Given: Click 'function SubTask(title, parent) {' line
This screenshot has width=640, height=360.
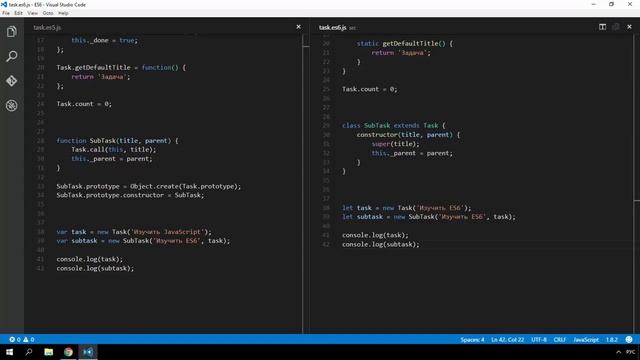Looking at the screenshot, I should (118, 140).
